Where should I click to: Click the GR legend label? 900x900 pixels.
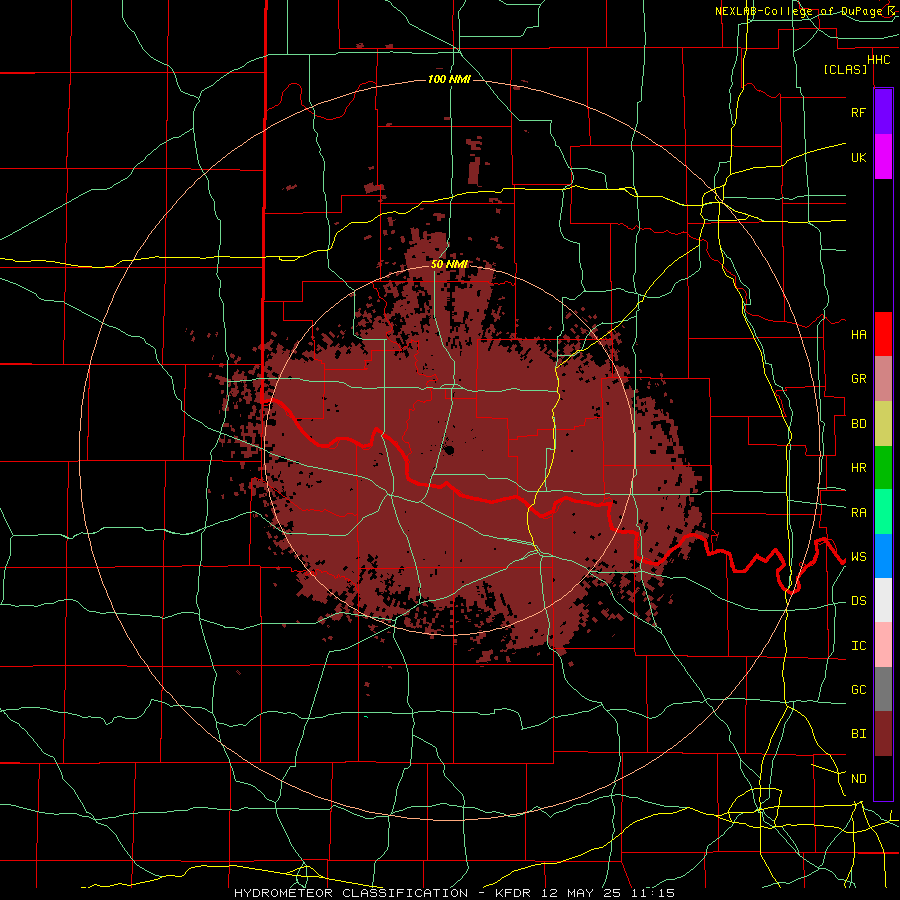click(x=858, y=379)
